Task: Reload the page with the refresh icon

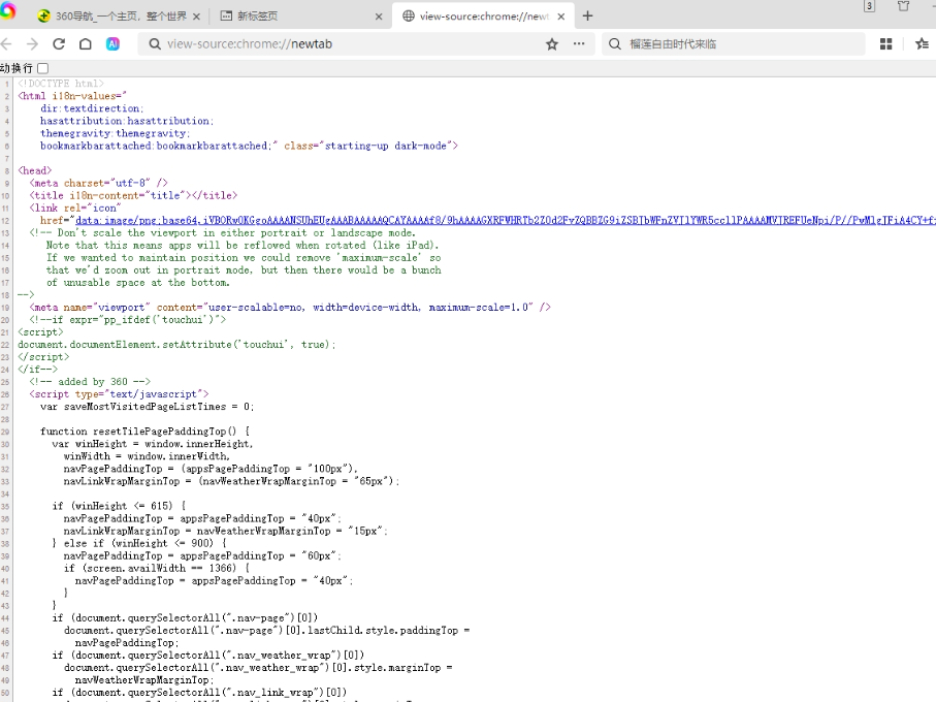Action: (x=58, y=44)
